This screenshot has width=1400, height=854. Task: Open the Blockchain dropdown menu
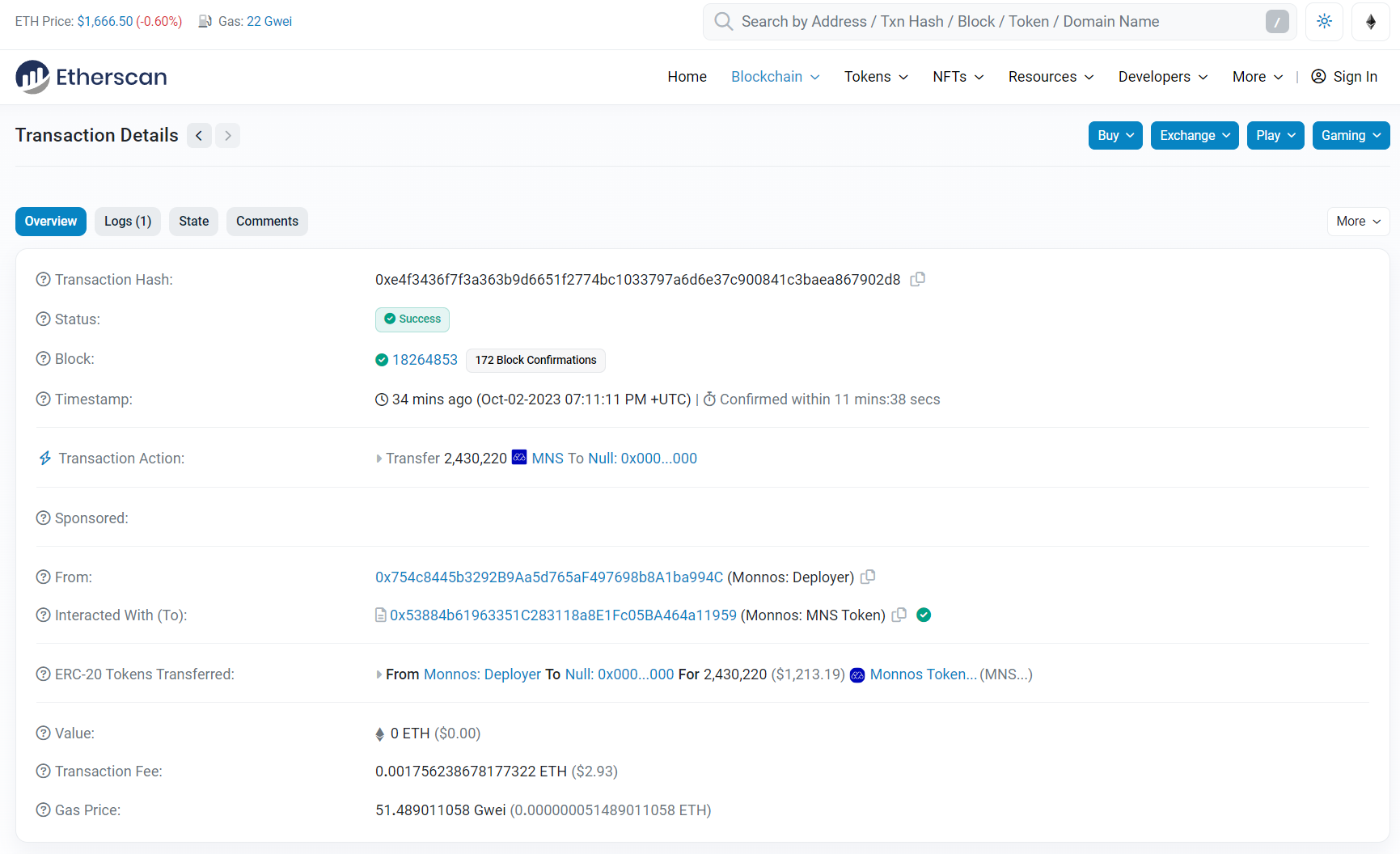pyautogui.click(x=775, y=77)
